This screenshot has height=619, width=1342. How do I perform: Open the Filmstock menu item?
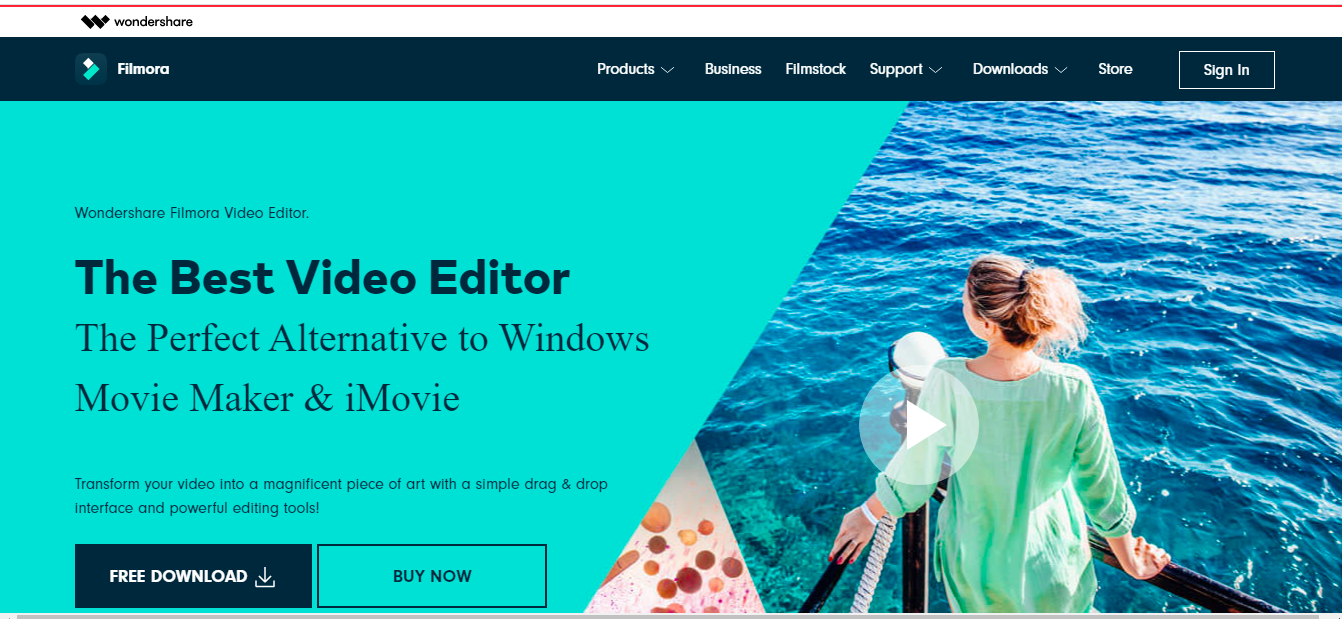coord(815,69)
